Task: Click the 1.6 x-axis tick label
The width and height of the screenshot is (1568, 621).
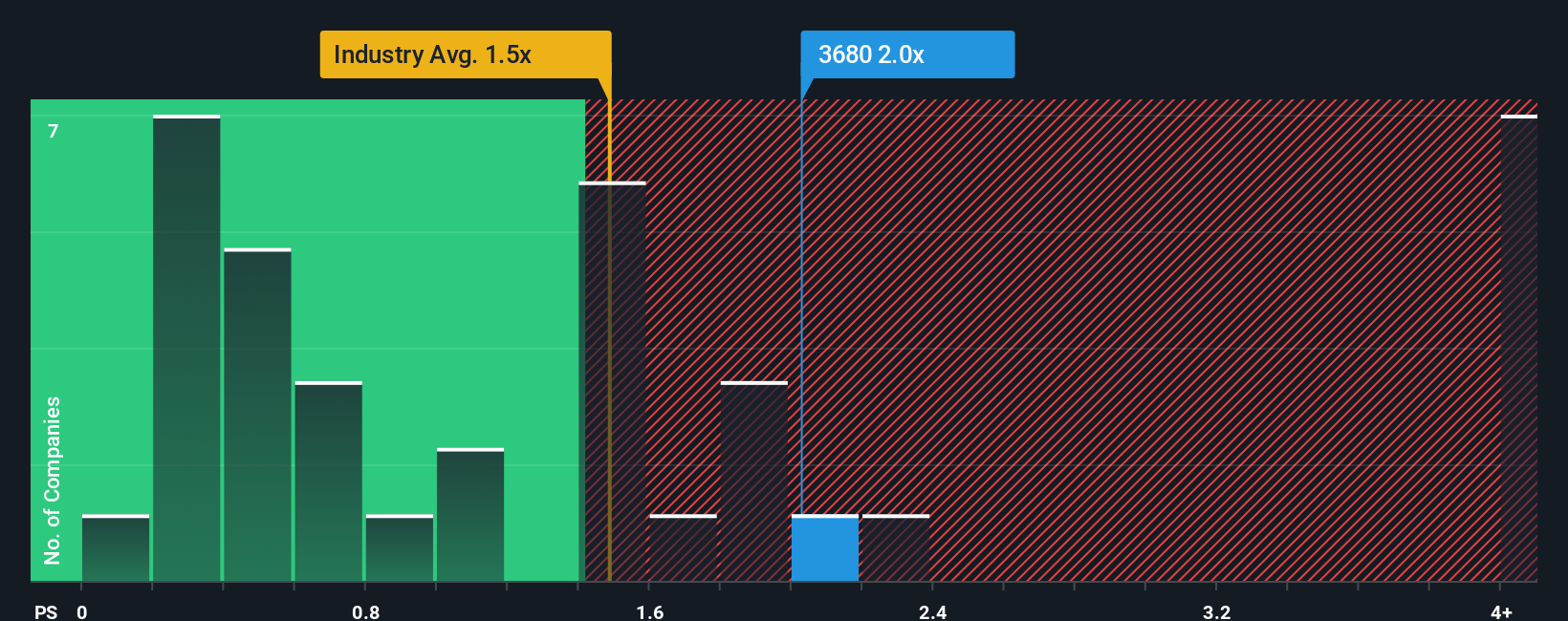Action: pos(650,611)
